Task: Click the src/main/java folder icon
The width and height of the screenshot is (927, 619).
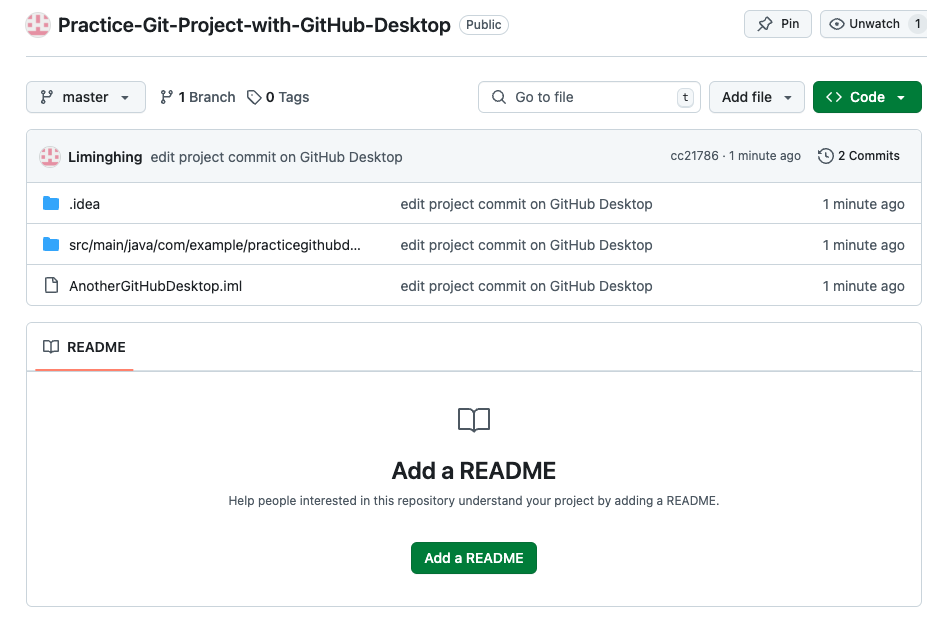Action: tap(51, 244)
